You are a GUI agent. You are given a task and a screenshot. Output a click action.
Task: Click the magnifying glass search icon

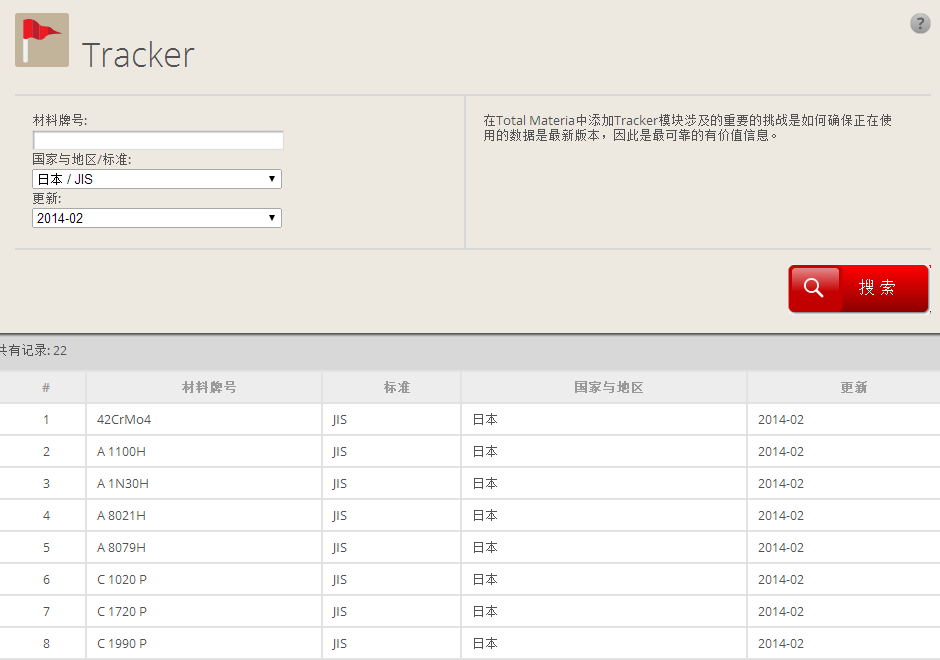(814, 288)
